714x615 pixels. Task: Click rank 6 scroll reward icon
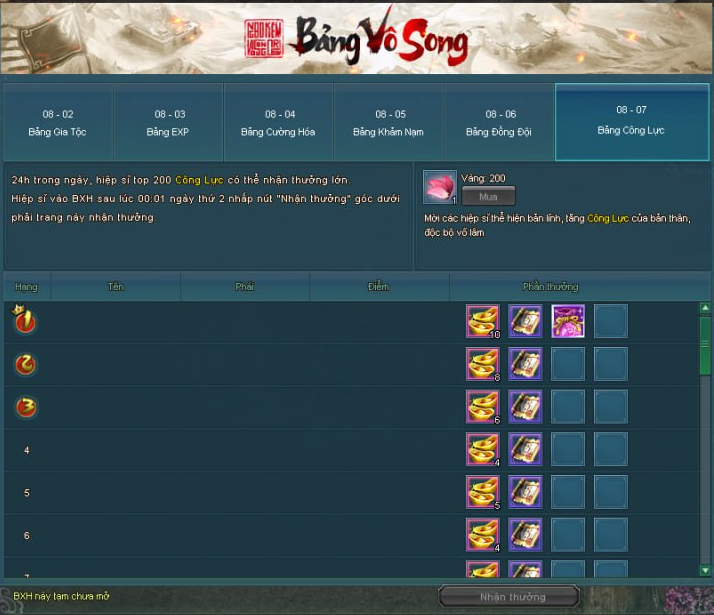525,535
